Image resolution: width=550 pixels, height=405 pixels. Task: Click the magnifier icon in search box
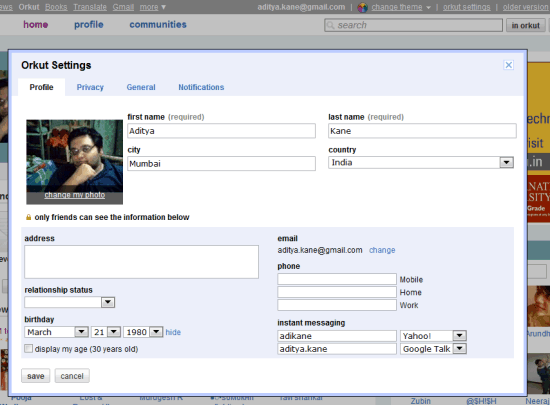pos(330,25)
